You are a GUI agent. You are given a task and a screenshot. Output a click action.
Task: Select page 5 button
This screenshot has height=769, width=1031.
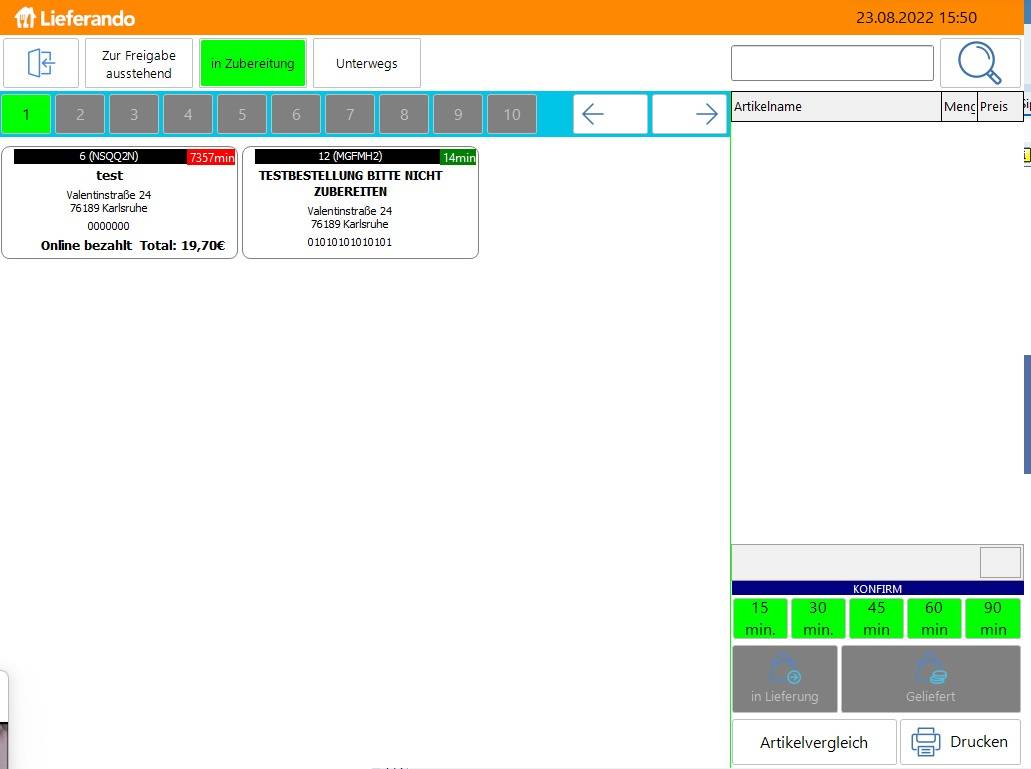pos(242,115)
